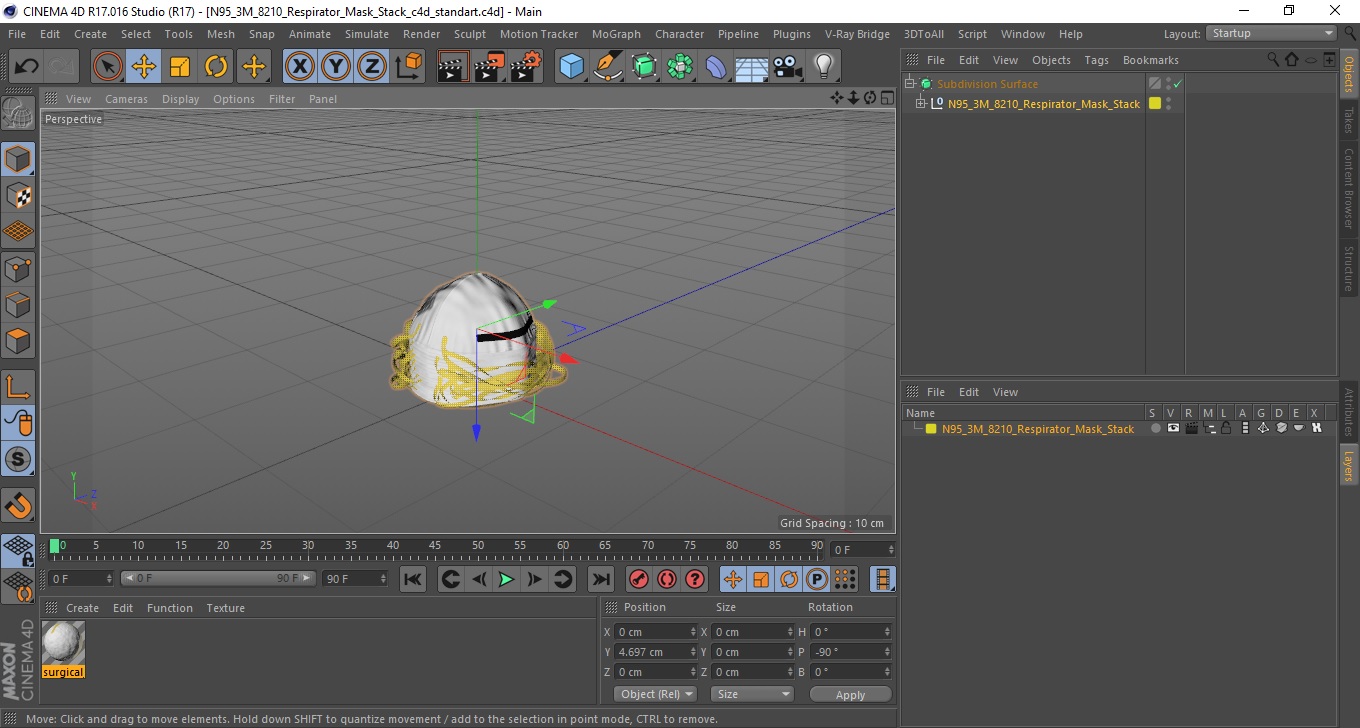Screen dimensions: 1360x728
Task: Expand the N95_3M_8210_Respirator_Mask_Stack object
Action: pyautogui.click(x=921, y=103)
